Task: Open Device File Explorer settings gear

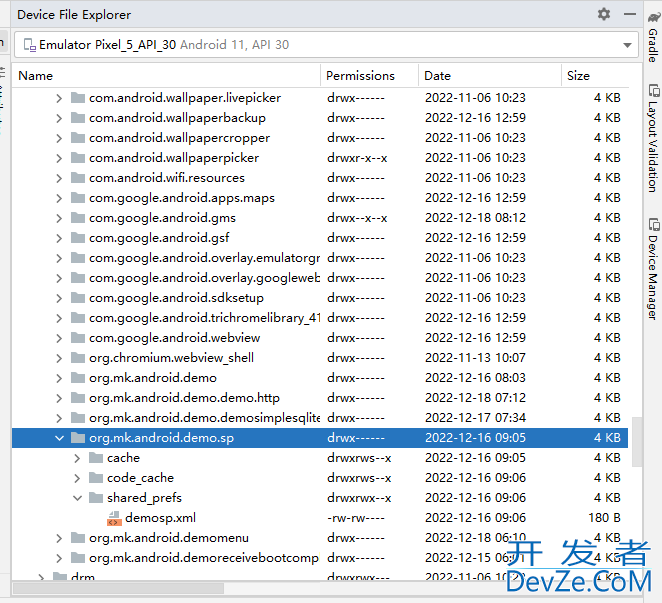Action: [x=604, y=14]
